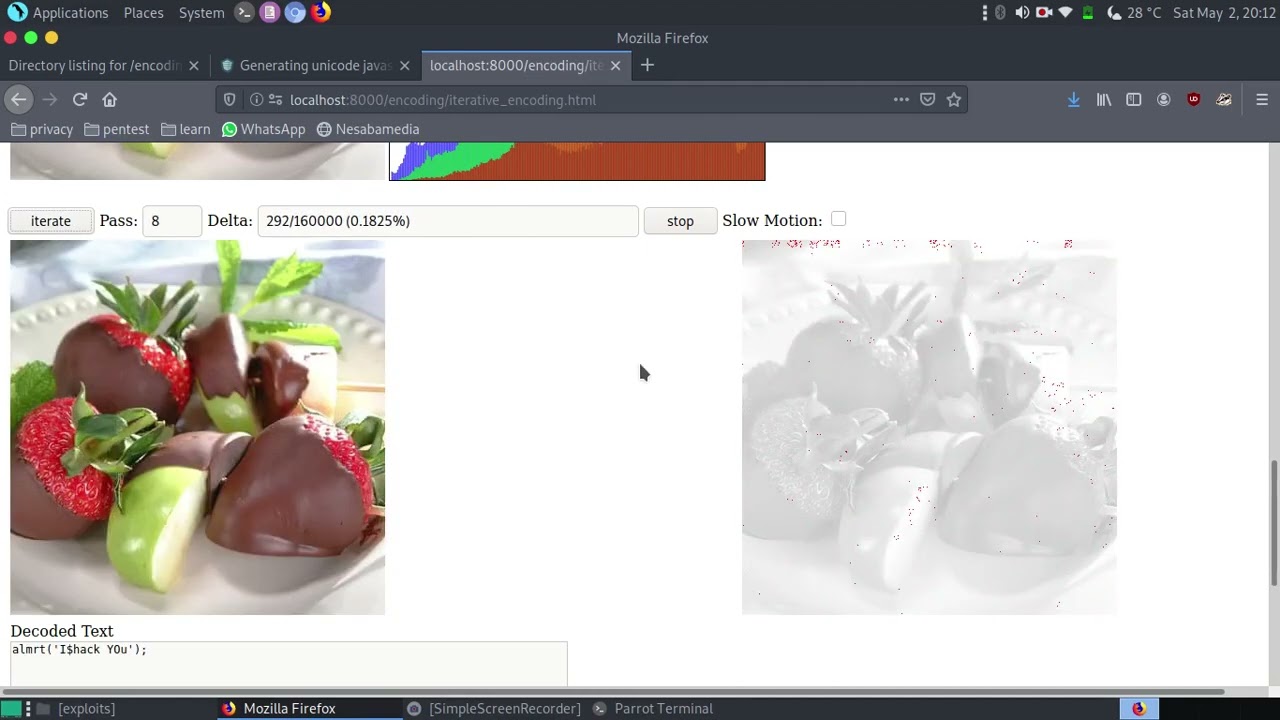Enable the Slow Motion checkbox
Image resolution: width=1280 pixels, height=720 pixels.
838,219
